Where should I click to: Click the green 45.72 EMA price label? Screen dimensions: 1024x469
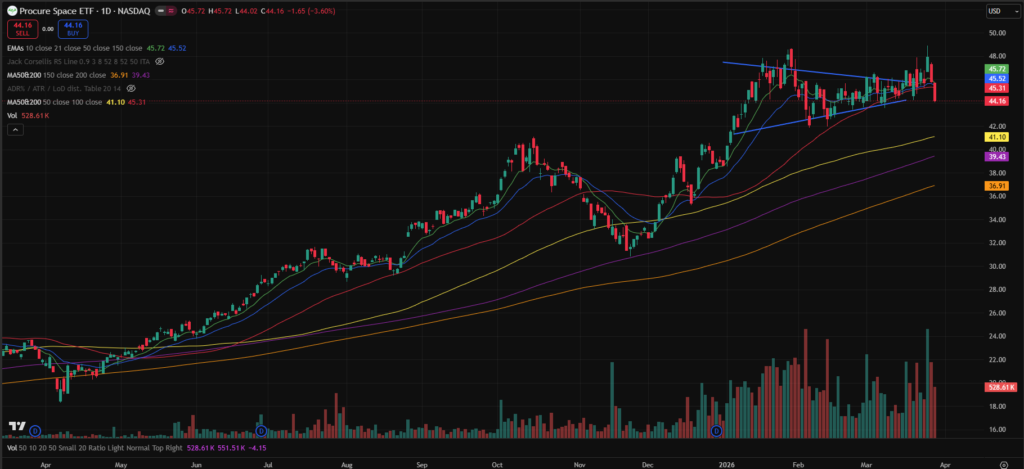(x=996, y=68)
